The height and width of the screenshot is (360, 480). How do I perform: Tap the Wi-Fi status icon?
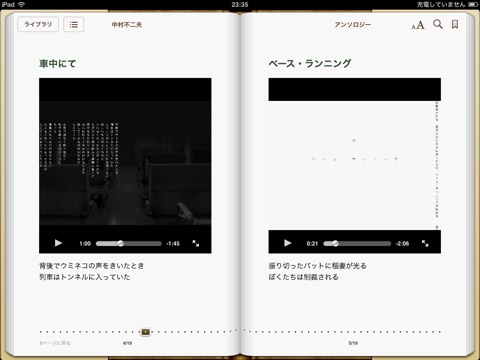point(22,4)
